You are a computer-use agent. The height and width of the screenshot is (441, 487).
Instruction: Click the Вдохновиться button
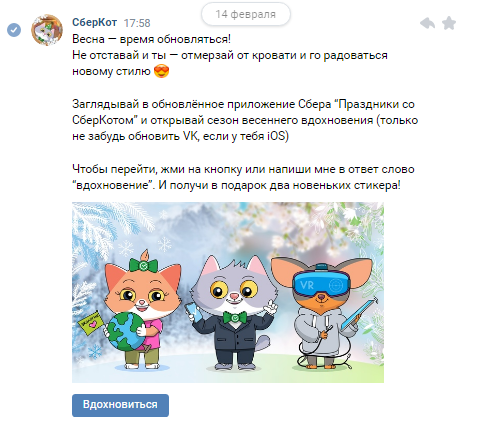[x=120, y=405]
